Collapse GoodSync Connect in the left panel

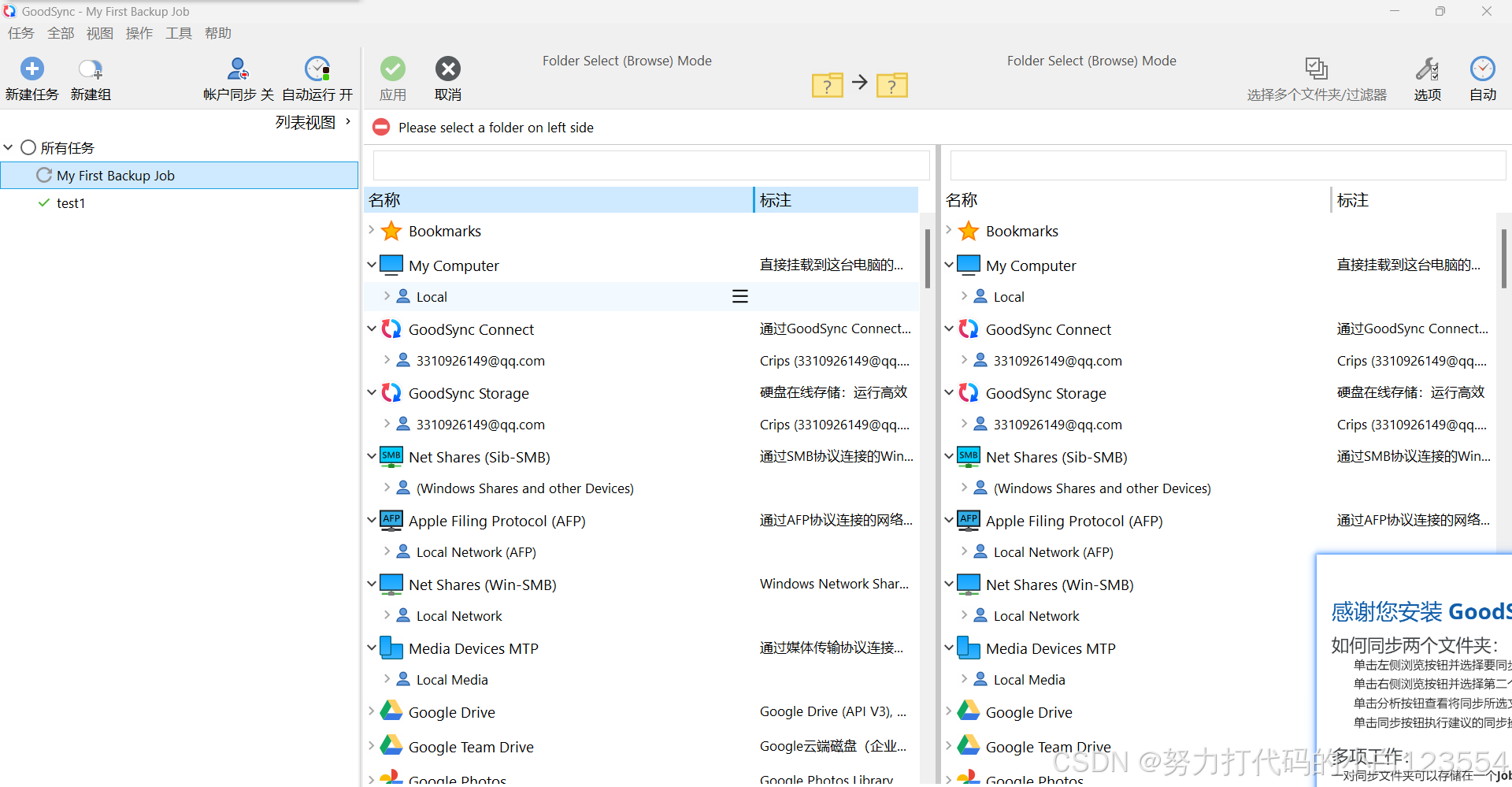pyautogui.click(x=371, y=329)
